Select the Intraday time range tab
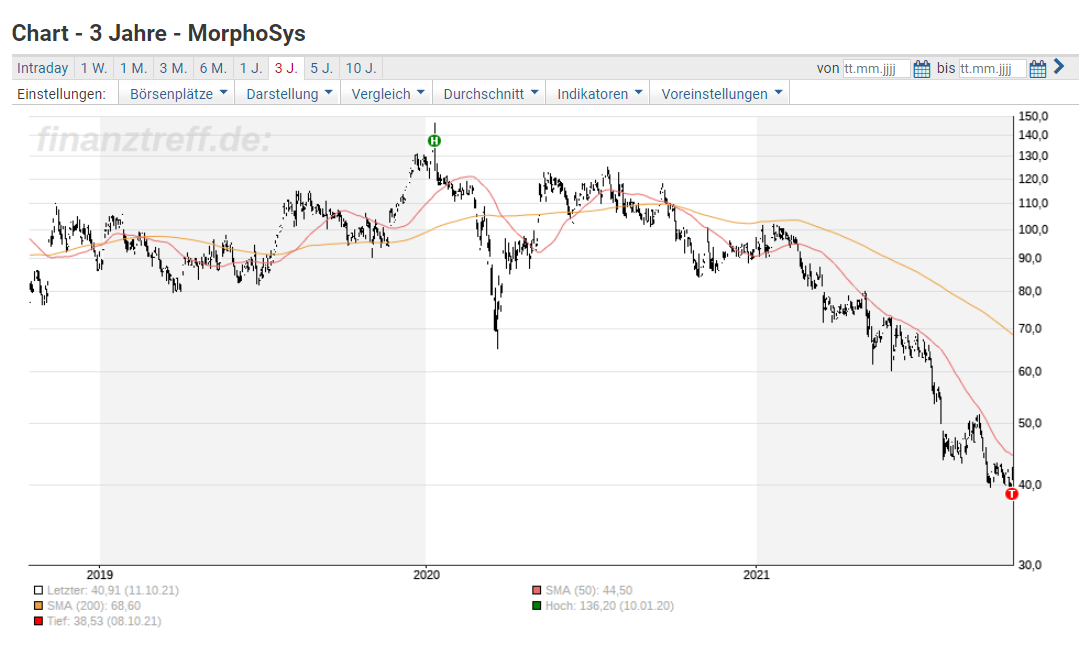This screenshot has width=1090, height=654. (42, 68)
